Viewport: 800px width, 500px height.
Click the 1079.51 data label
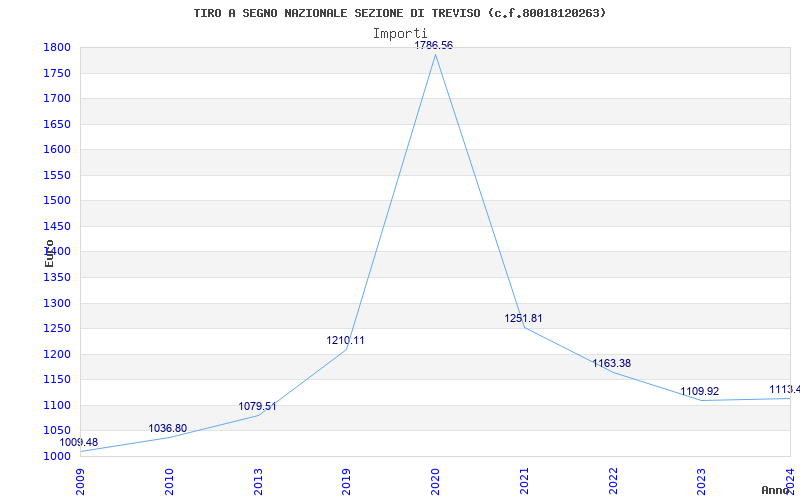click(257, 407)
